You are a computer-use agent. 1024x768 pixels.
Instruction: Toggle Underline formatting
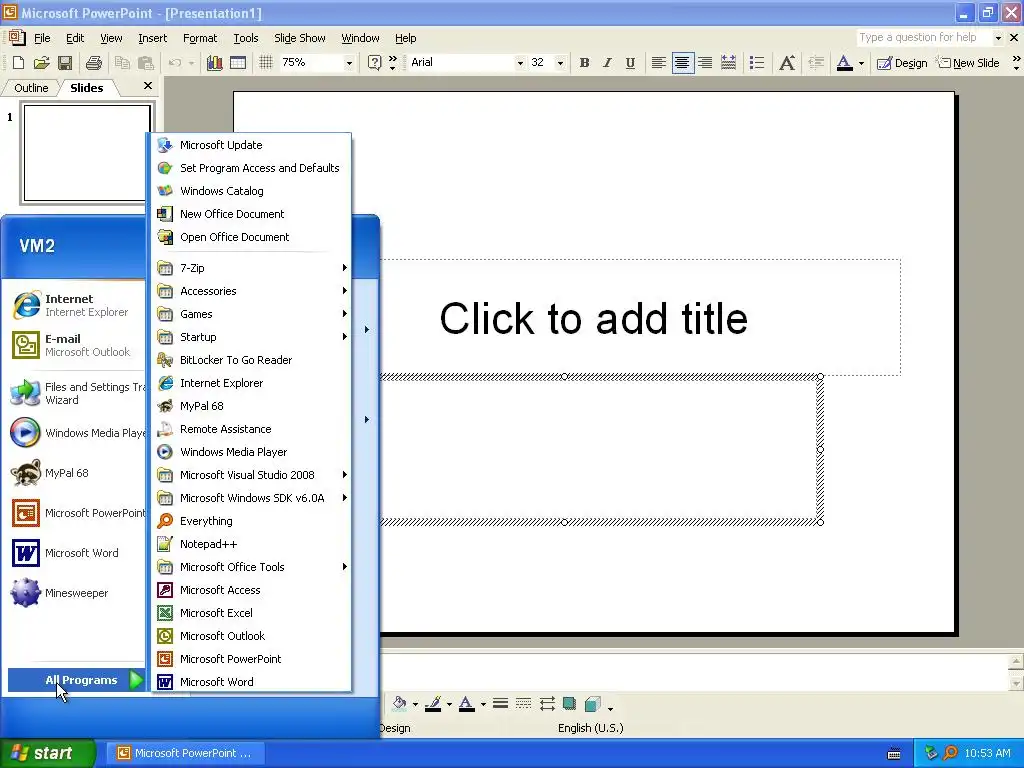click(x=630, y=63)
